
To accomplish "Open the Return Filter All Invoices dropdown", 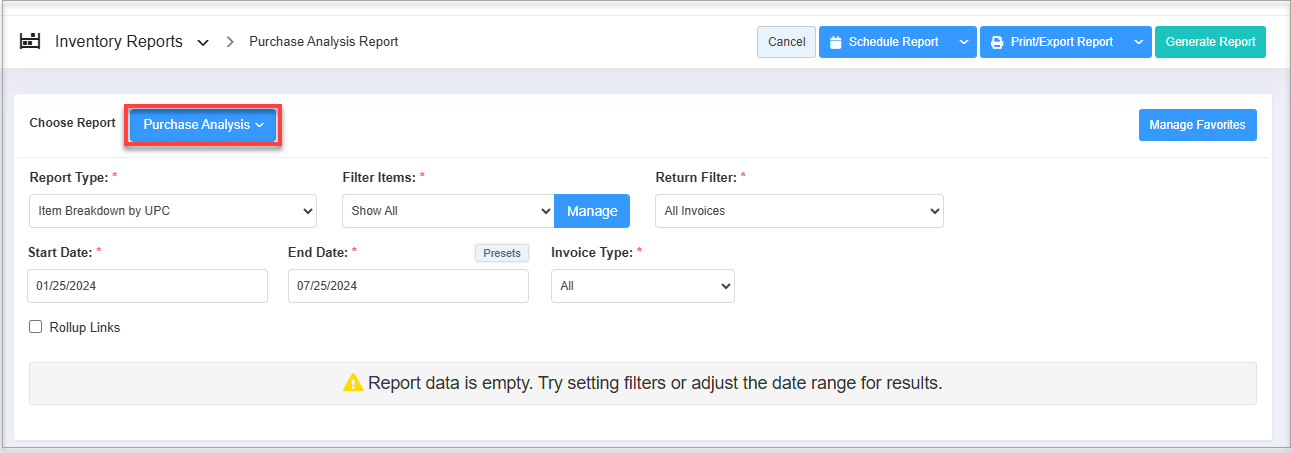I will point(799,211).
